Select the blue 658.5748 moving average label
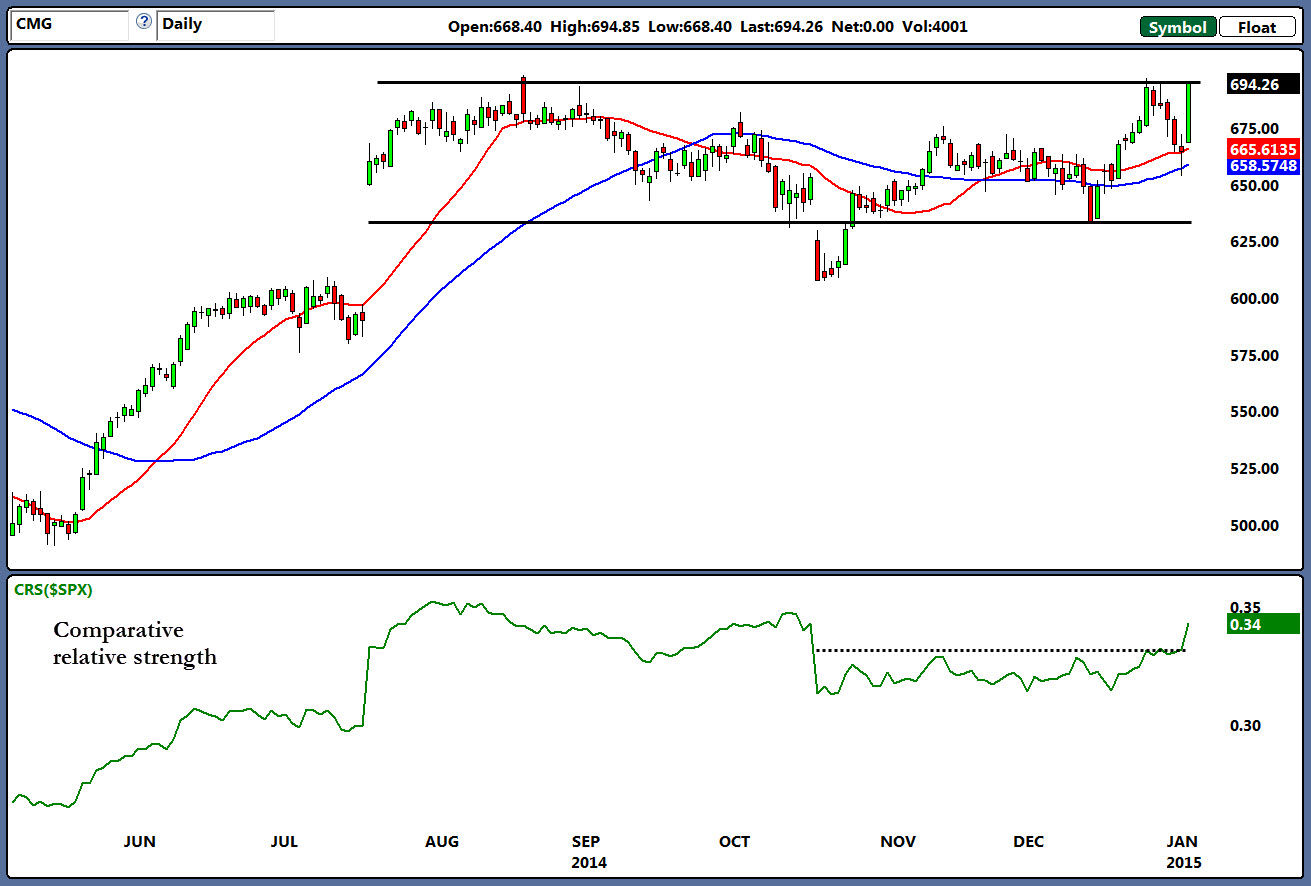1311x886 pixels. (x=1262, y=165)
